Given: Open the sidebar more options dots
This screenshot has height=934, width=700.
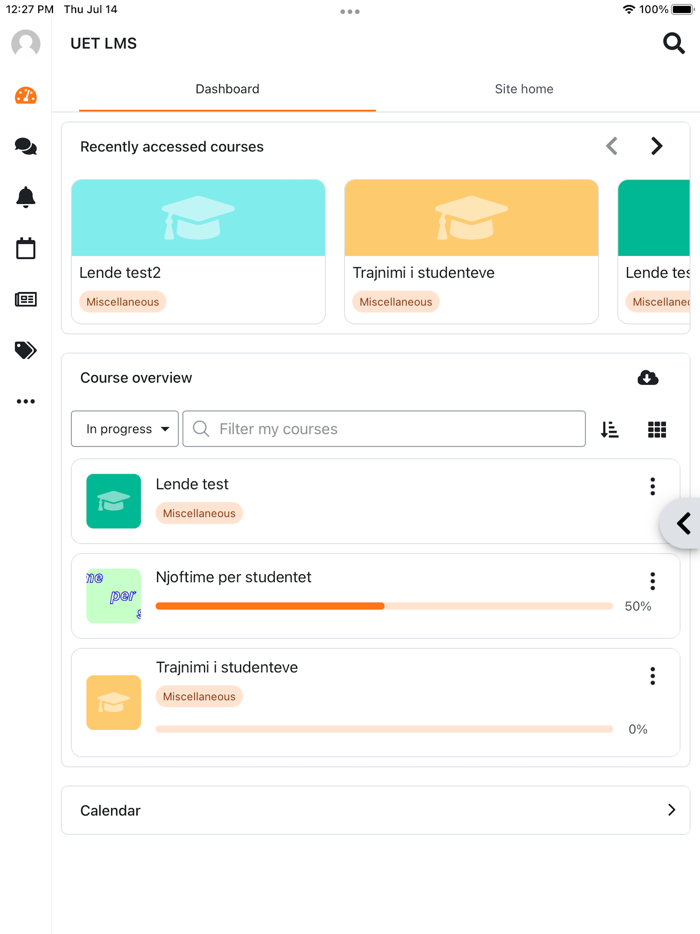Looking at the screenshot, I should tap(26, 401).
